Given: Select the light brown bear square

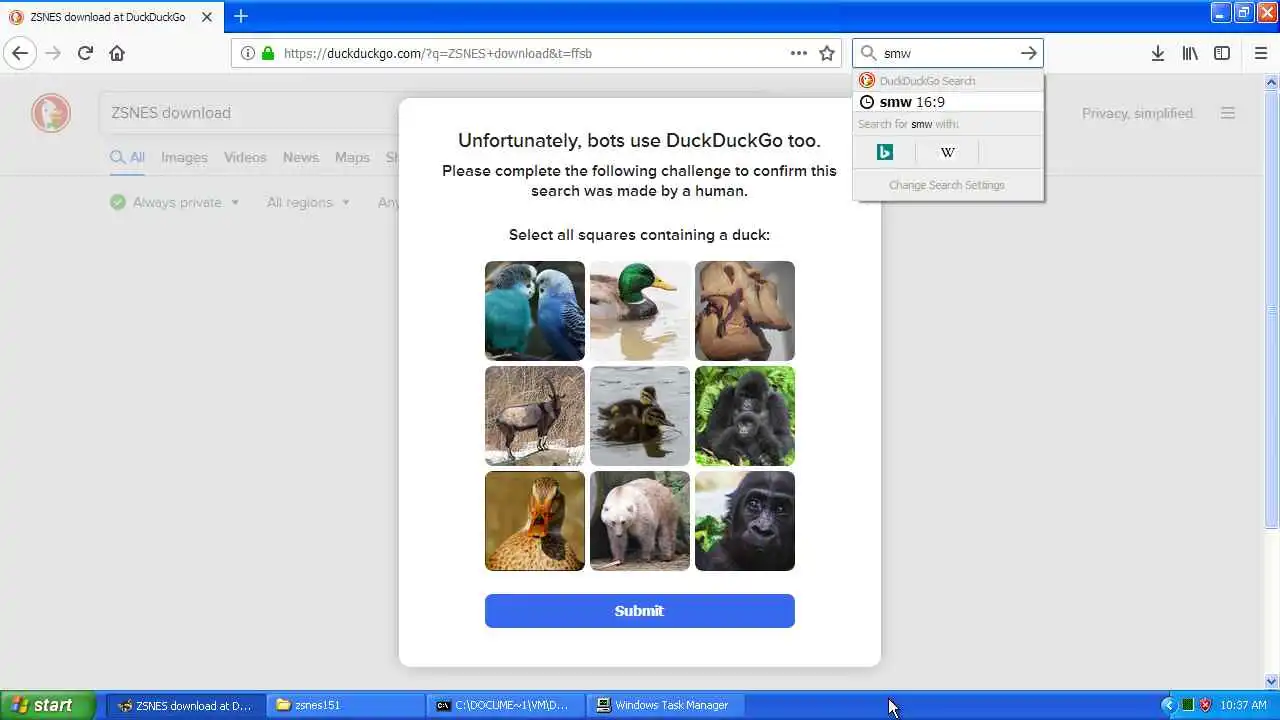Looking at the screenshot, I should [x=640, y=521].
